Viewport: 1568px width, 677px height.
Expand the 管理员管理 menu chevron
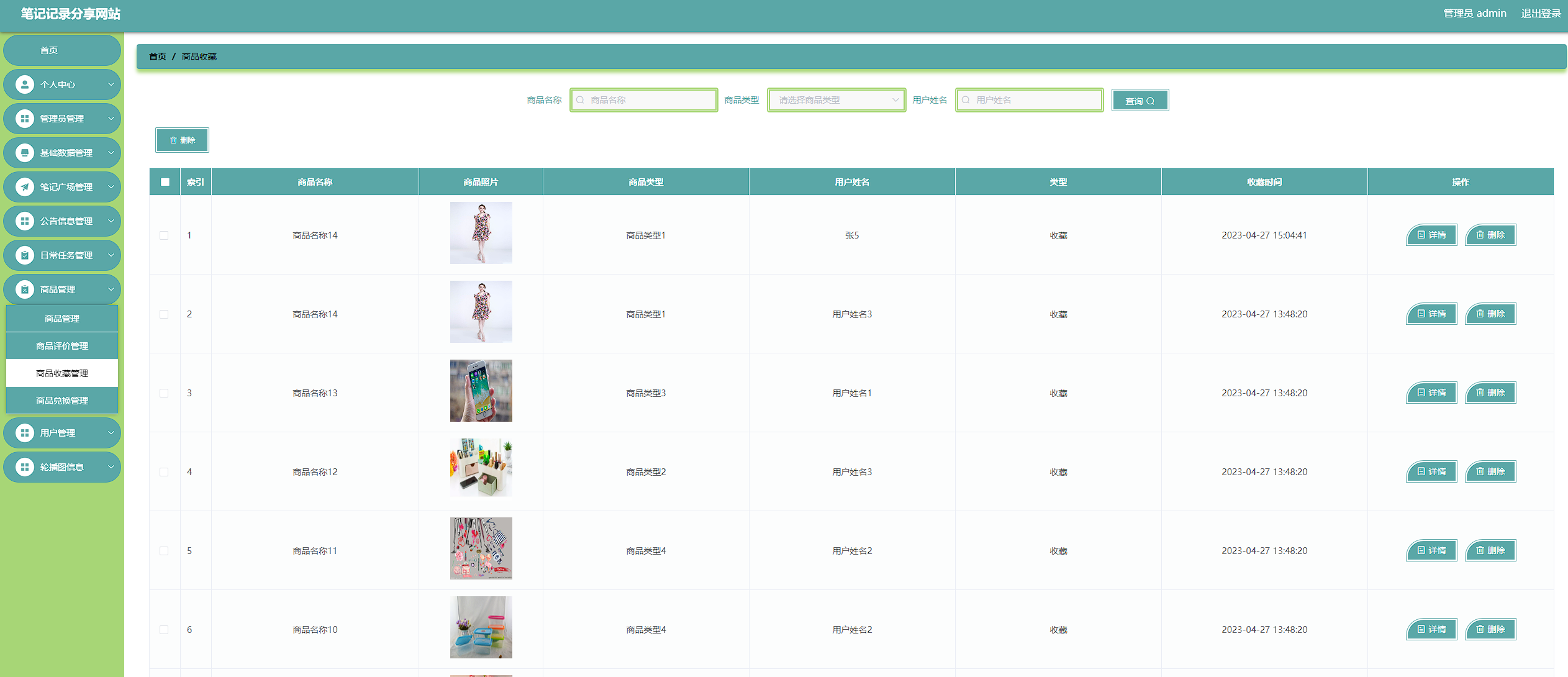coord(111,119)
